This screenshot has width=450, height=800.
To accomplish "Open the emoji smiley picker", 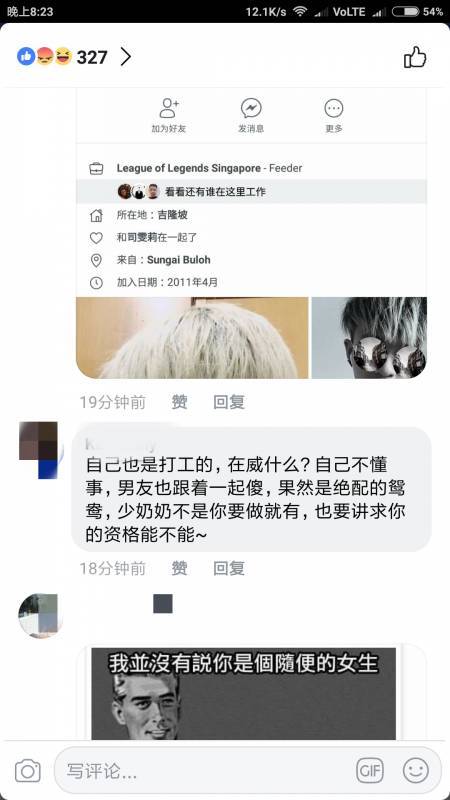I will click(x=416, y=770).
